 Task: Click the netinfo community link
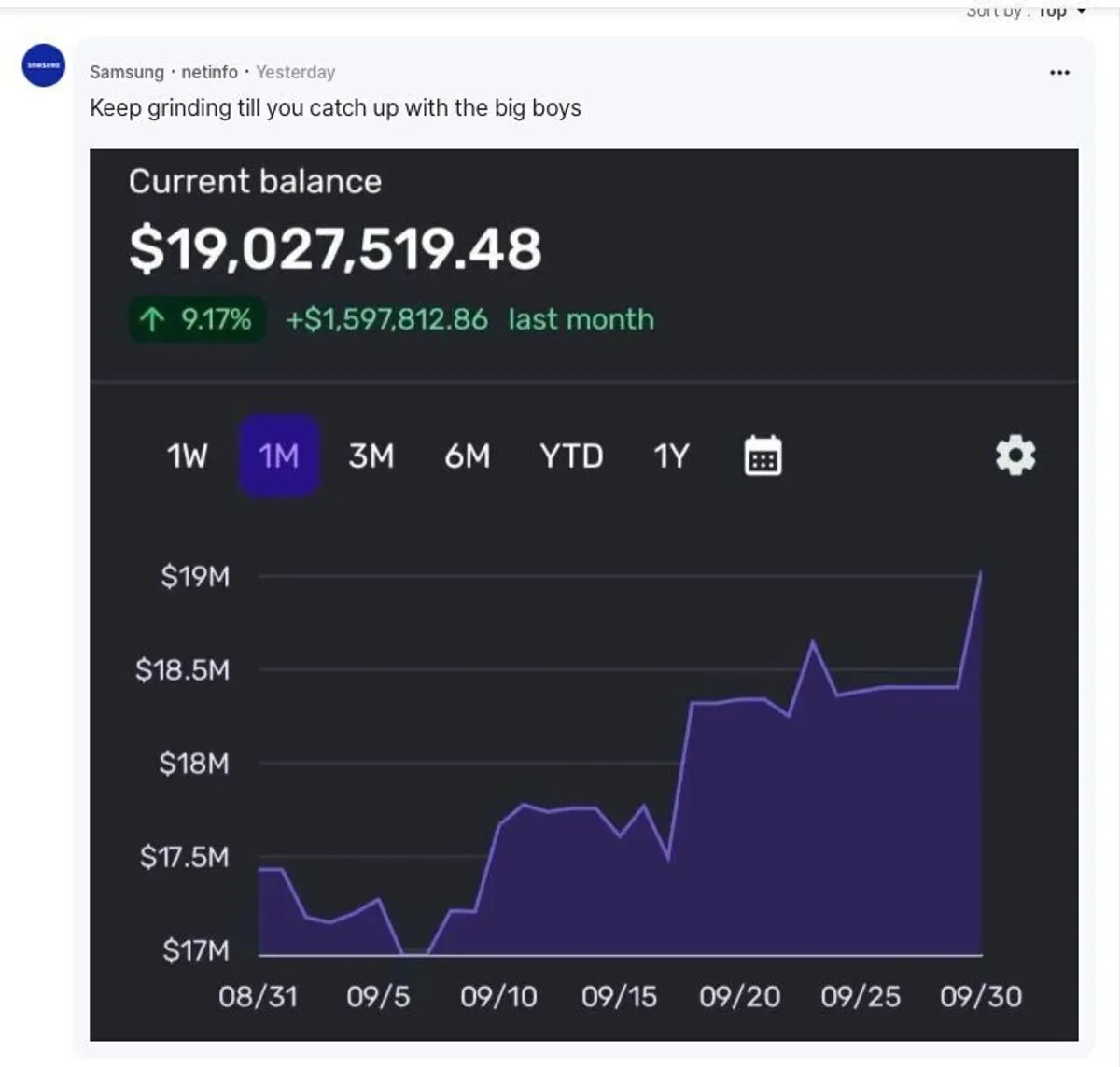209,72
